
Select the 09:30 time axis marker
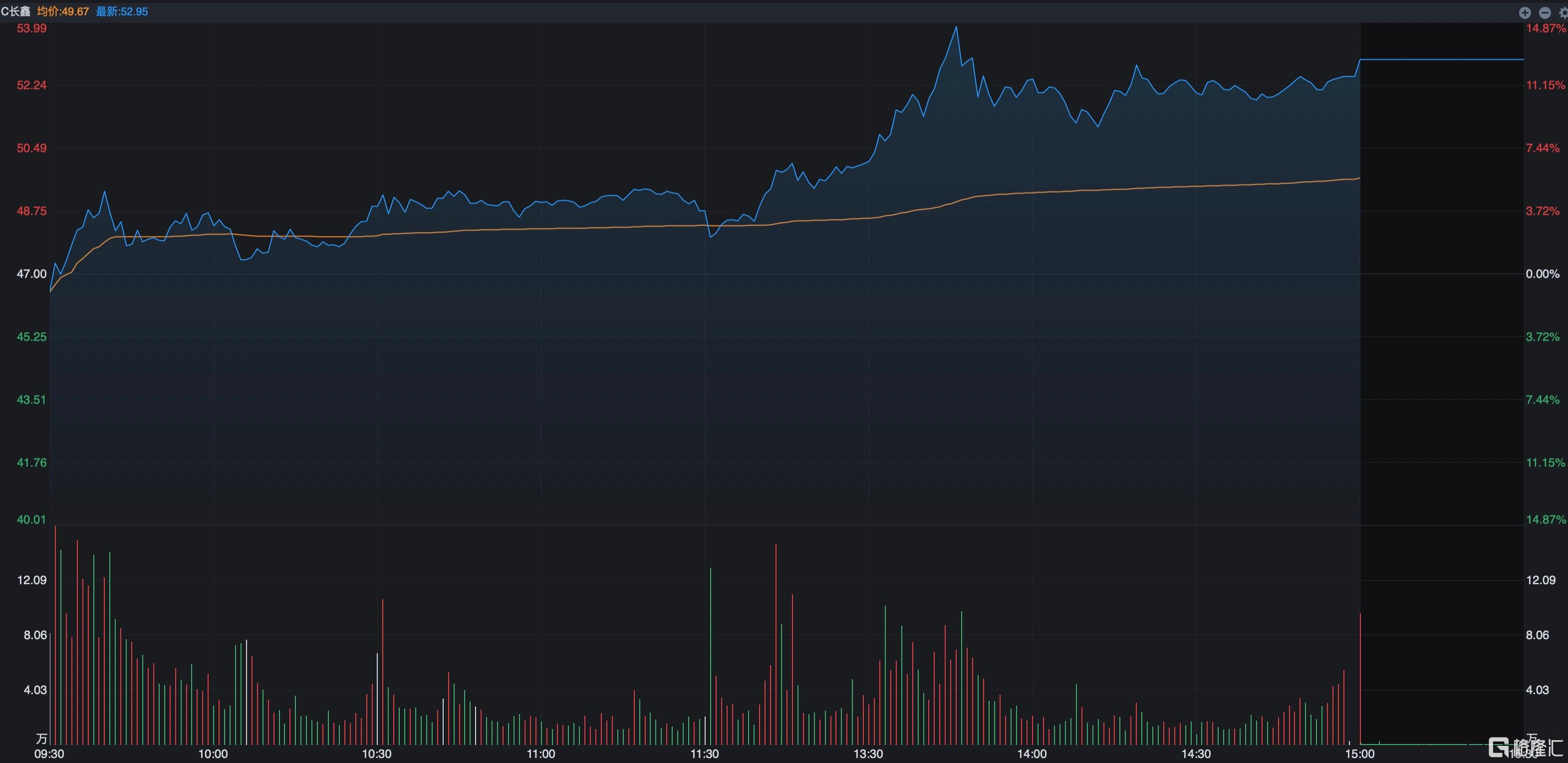coord(49,754)
